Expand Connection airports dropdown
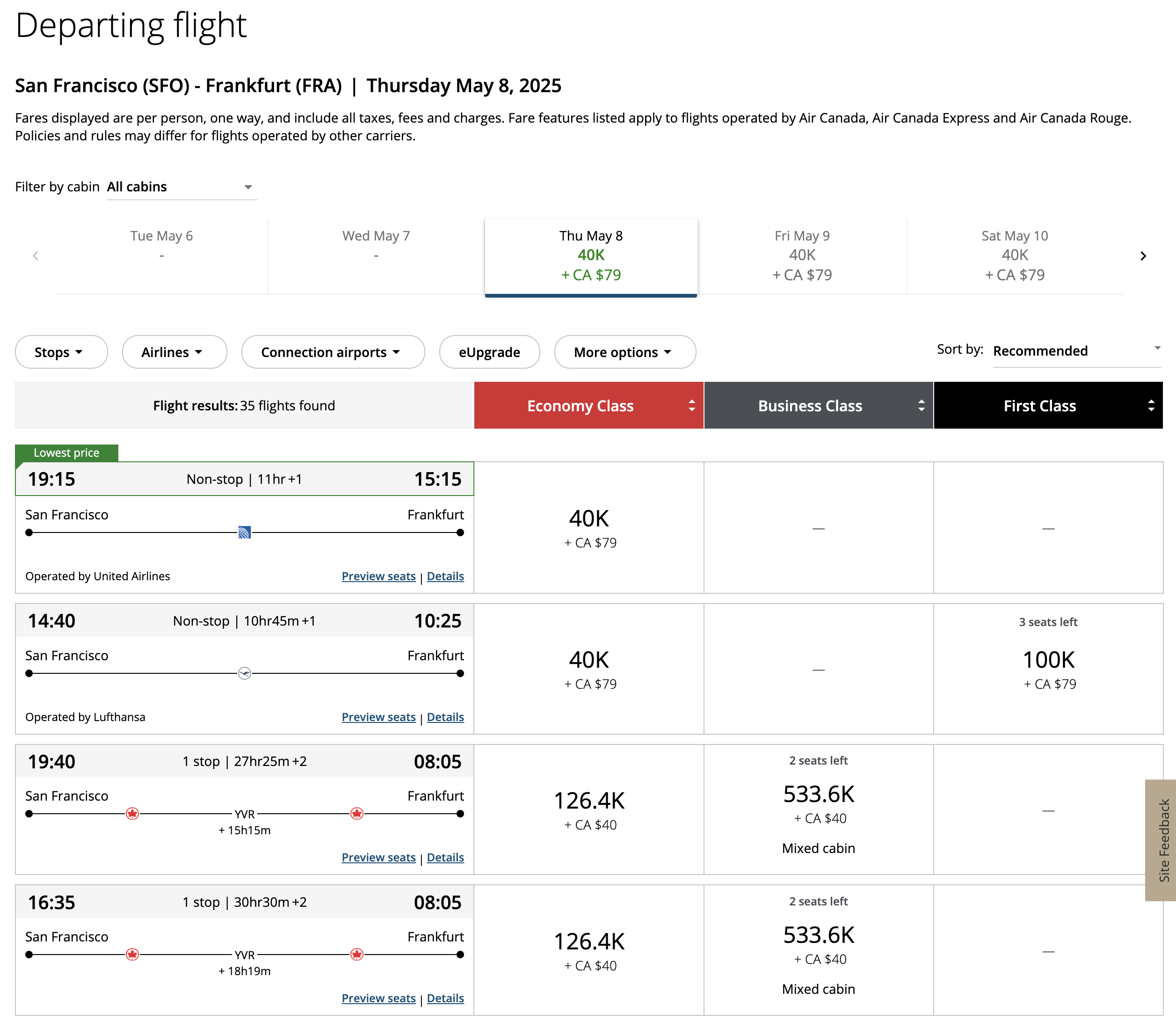1176x1021 pixels. coord(333,352)
